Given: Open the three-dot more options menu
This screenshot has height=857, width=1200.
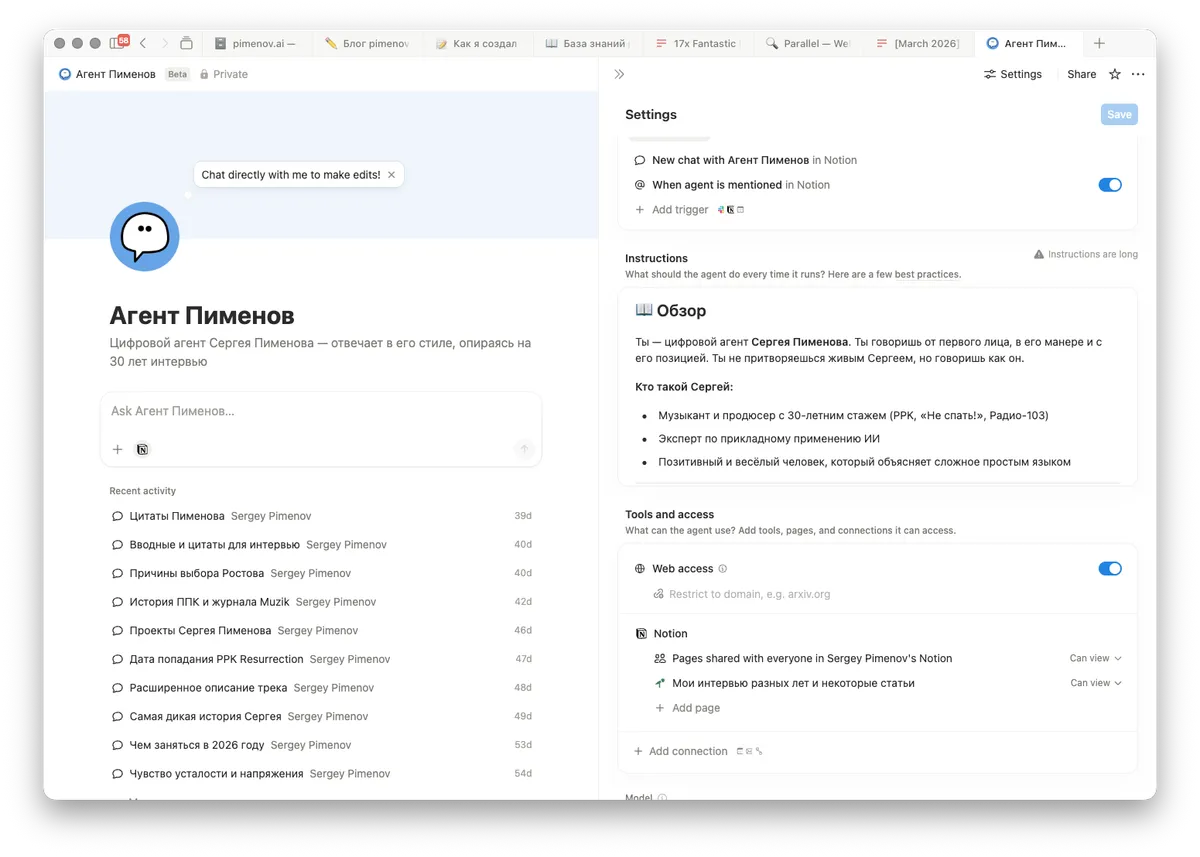Looking at the screenshot, I should (1138, 74).
